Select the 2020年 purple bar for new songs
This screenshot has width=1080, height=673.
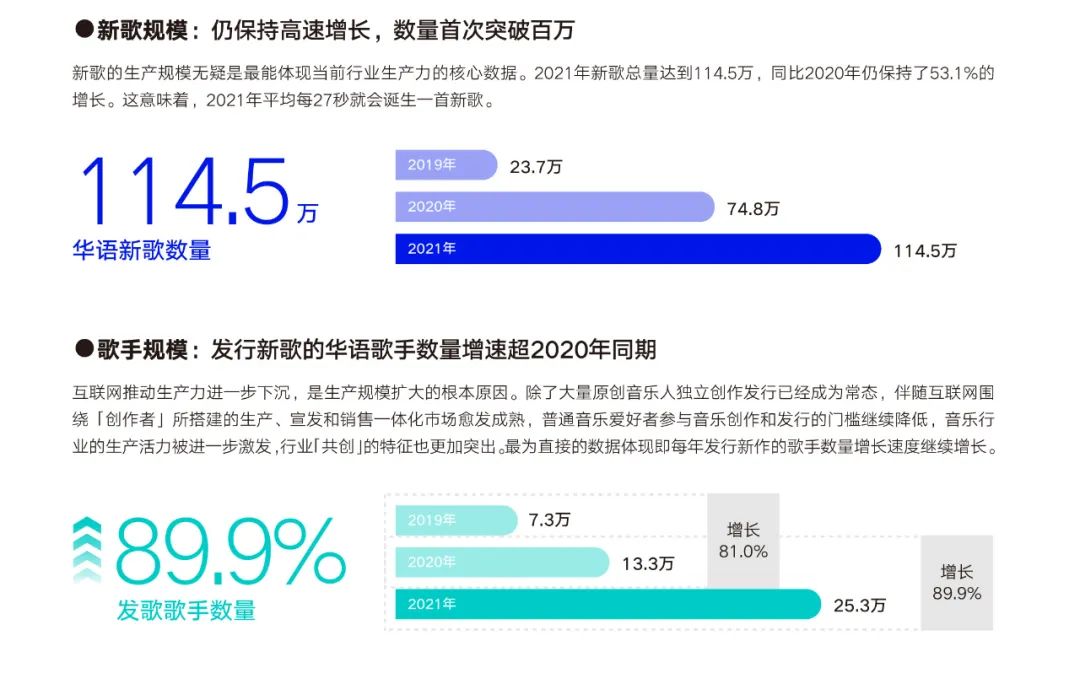554,207
